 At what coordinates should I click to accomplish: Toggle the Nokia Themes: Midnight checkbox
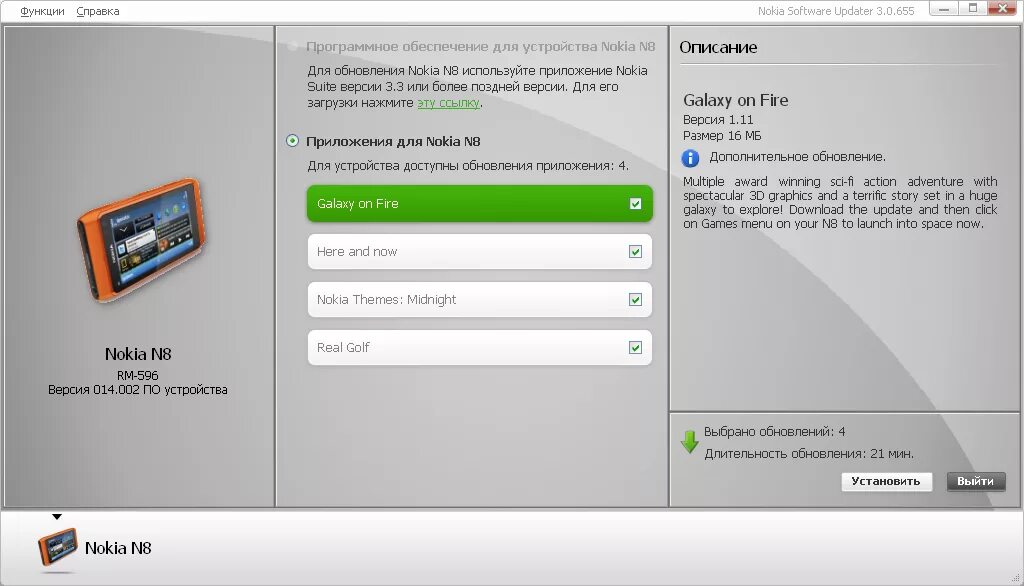(x=635, y=299)
